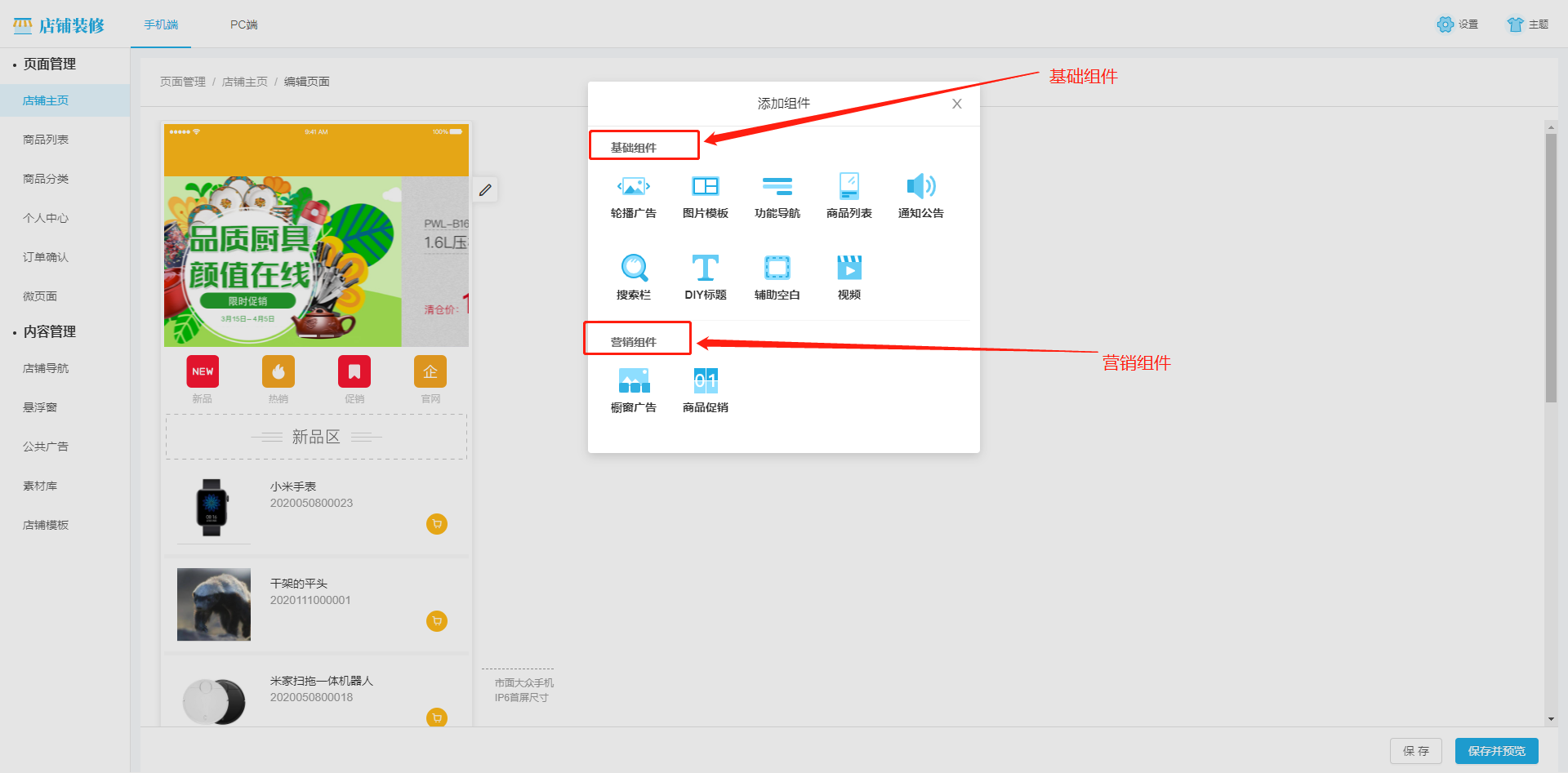Click the page vertical scrollbar
1568x773 pixels.
click(1551, 268)
